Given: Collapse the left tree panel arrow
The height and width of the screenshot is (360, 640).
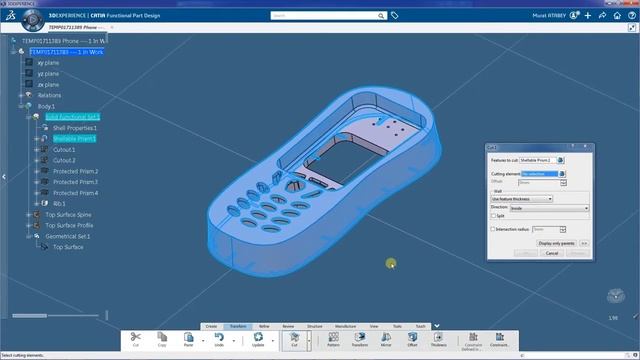Looking at the screenshot, I should click(x=4, y=177).
